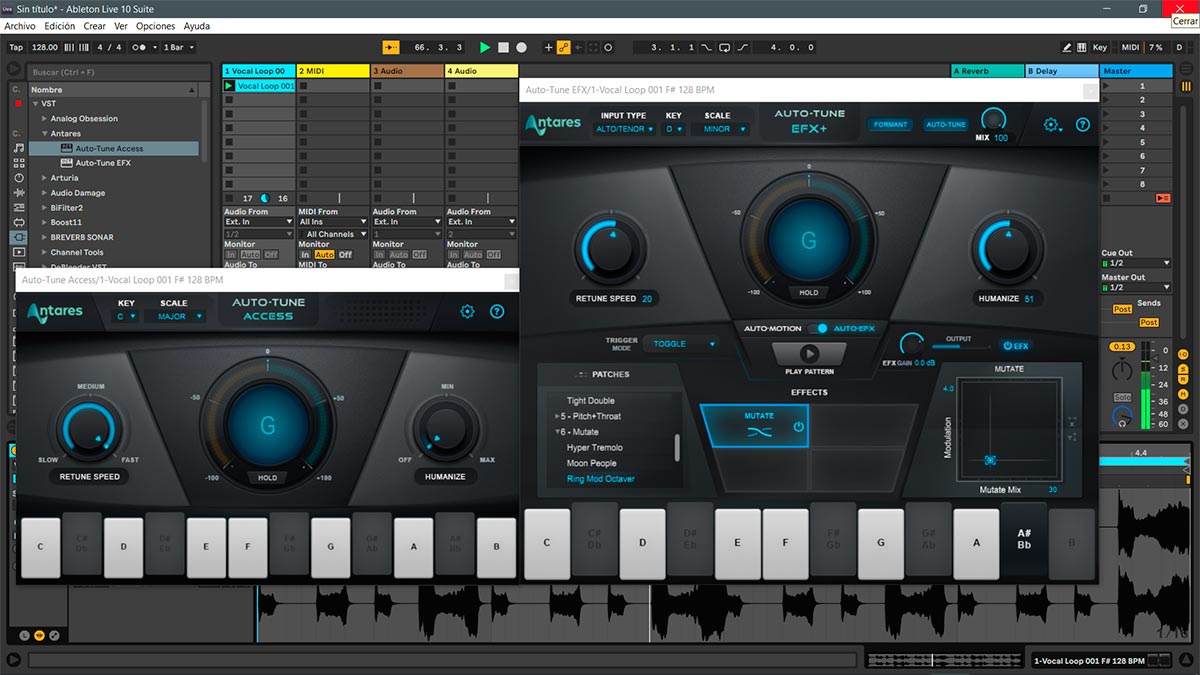Toggle Mutate effect power icon
The width and height of the screenshot is (1200, 675).
pyautogui.click(x=798, y=427)
